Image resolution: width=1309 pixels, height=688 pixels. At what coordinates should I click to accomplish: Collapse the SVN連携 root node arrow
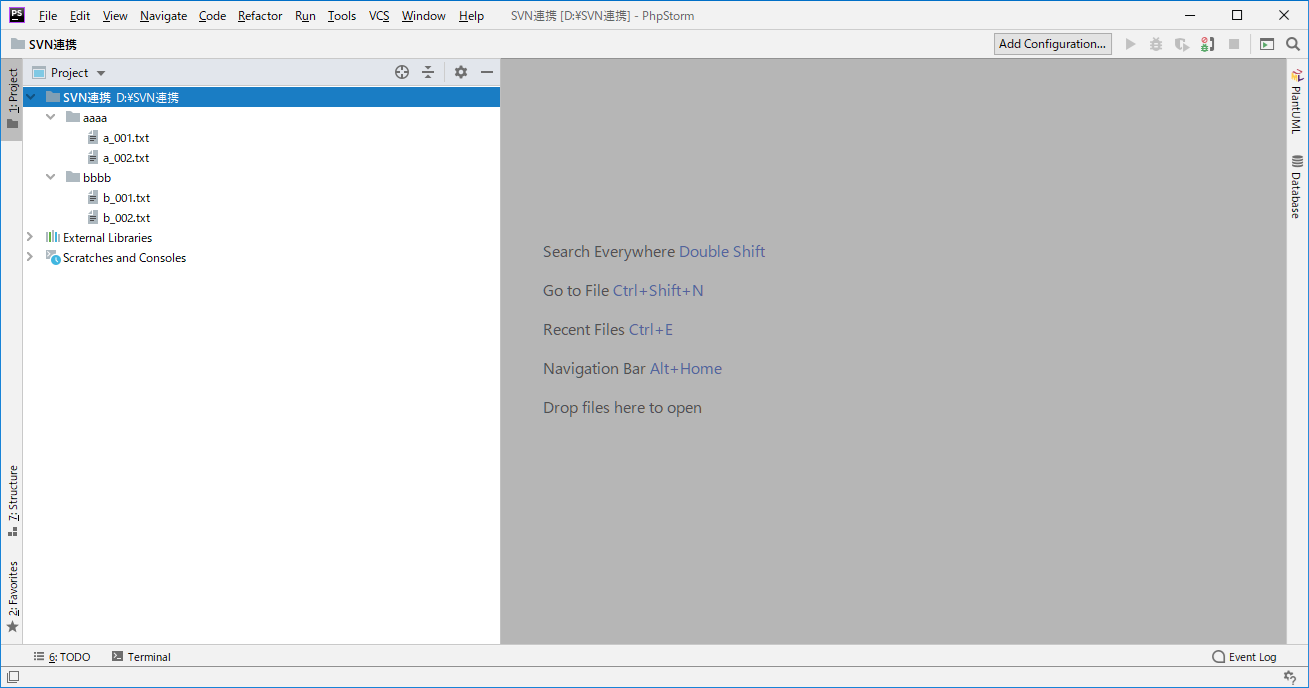click(x=31, y=98)
